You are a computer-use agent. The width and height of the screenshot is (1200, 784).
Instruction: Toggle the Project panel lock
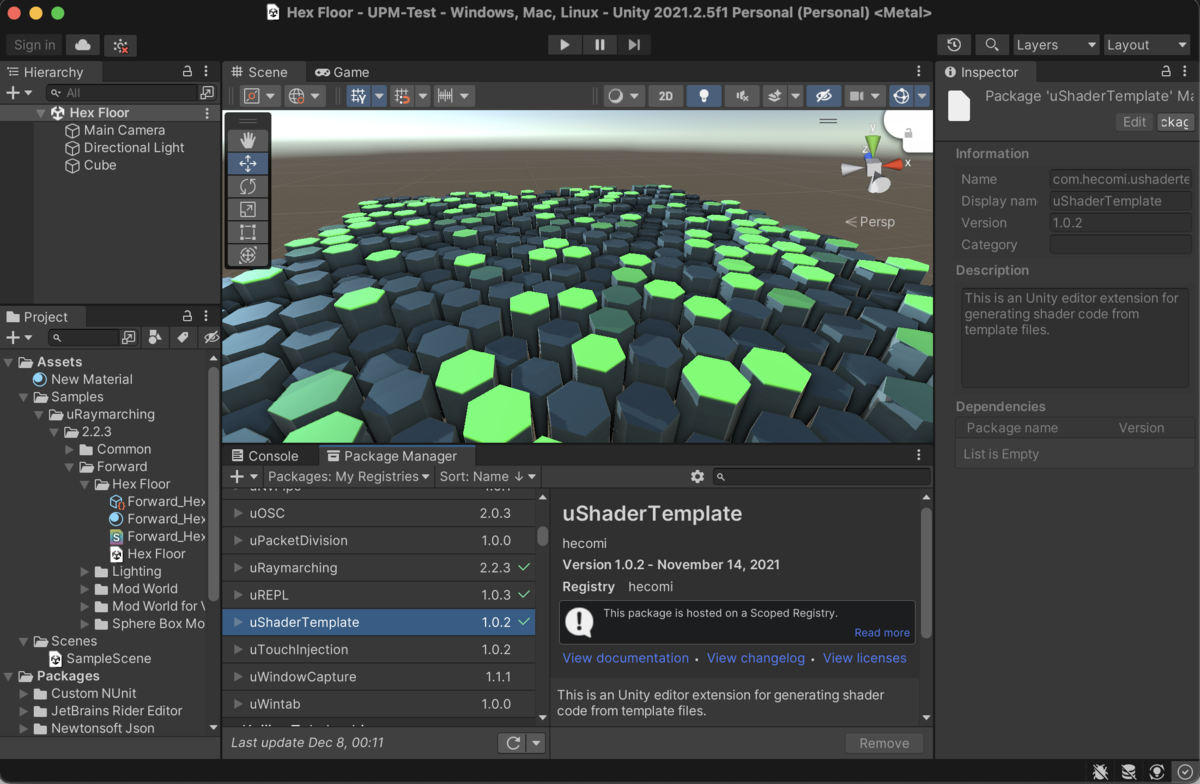[187, 316]
